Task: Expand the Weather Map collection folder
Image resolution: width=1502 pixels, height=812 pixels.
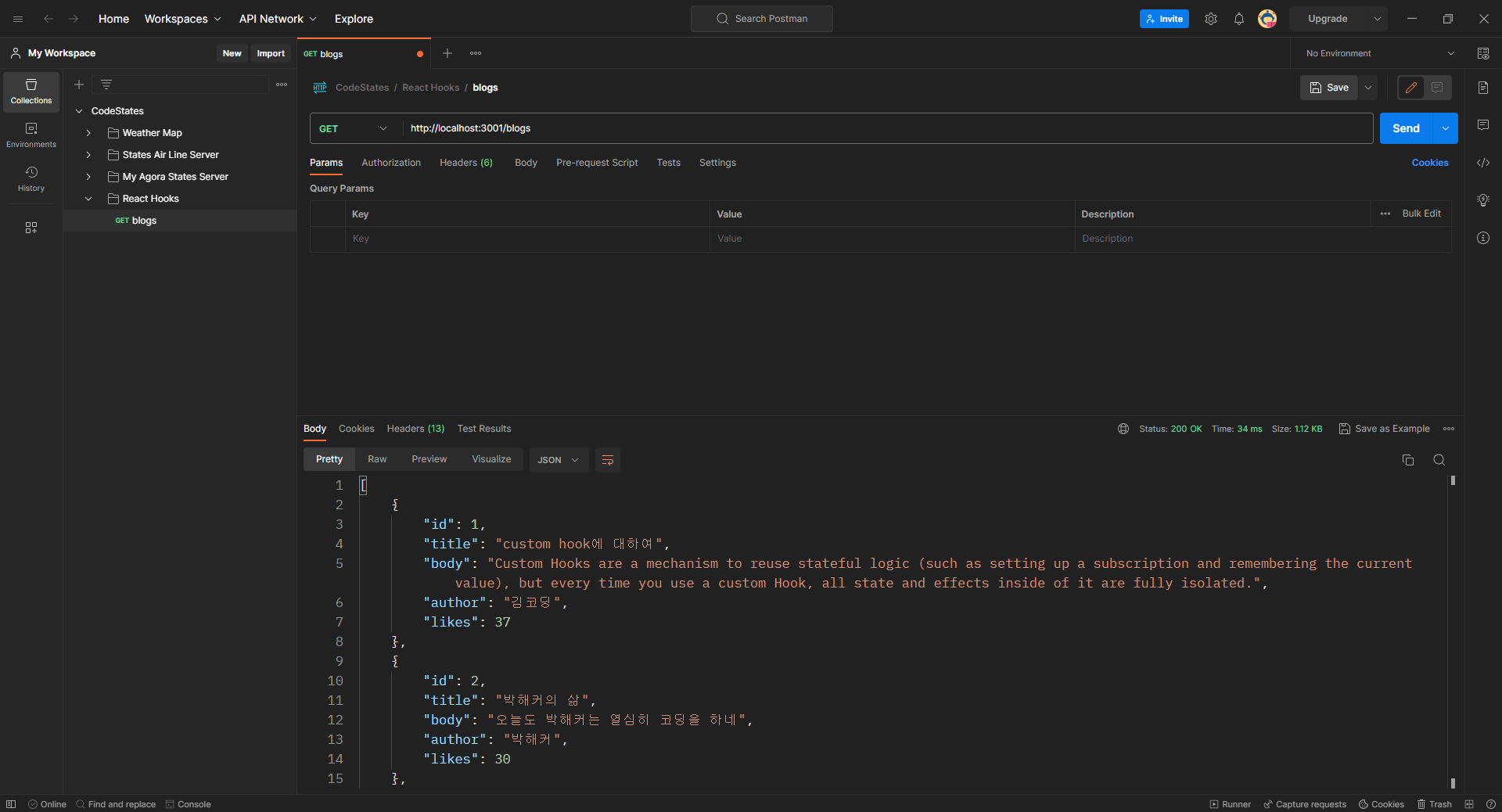Action: 88,132
